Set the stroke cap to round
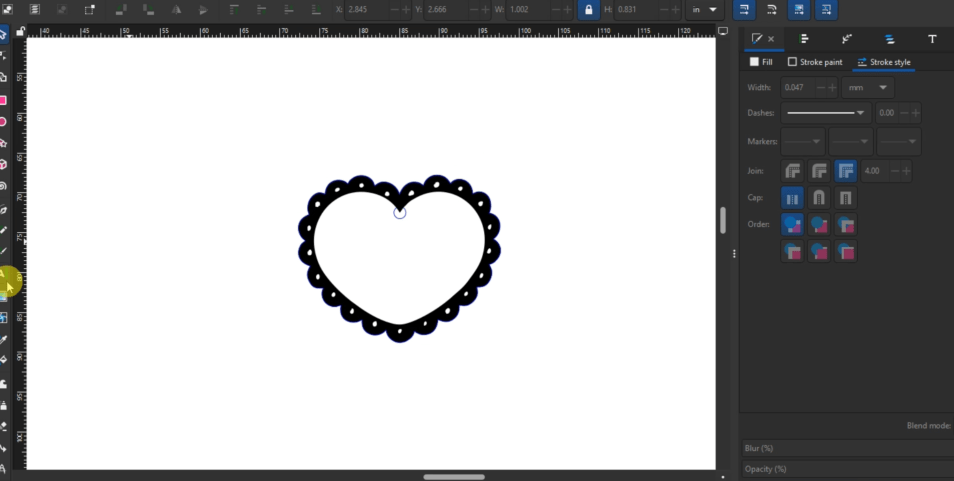 point(819,198)
